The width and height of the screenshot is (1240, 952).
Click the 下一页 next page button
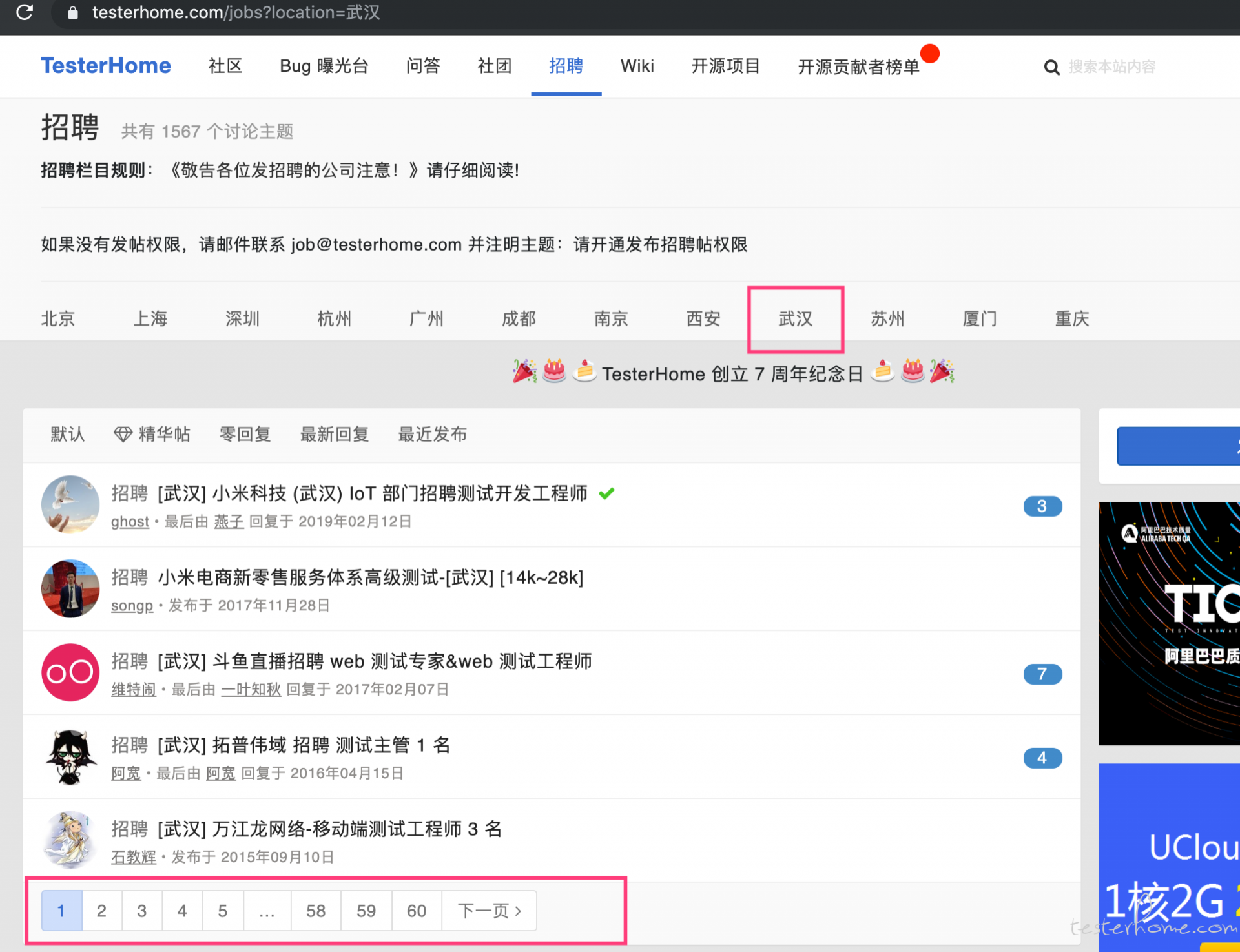490,911
